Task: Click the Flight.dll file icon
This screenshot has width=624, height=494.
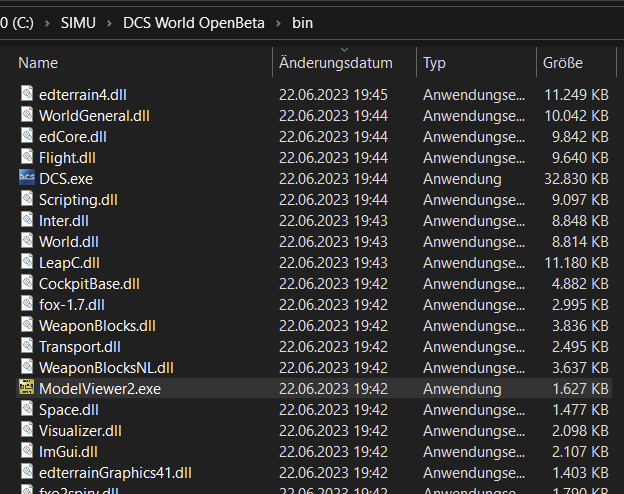Action: [27, 156]
